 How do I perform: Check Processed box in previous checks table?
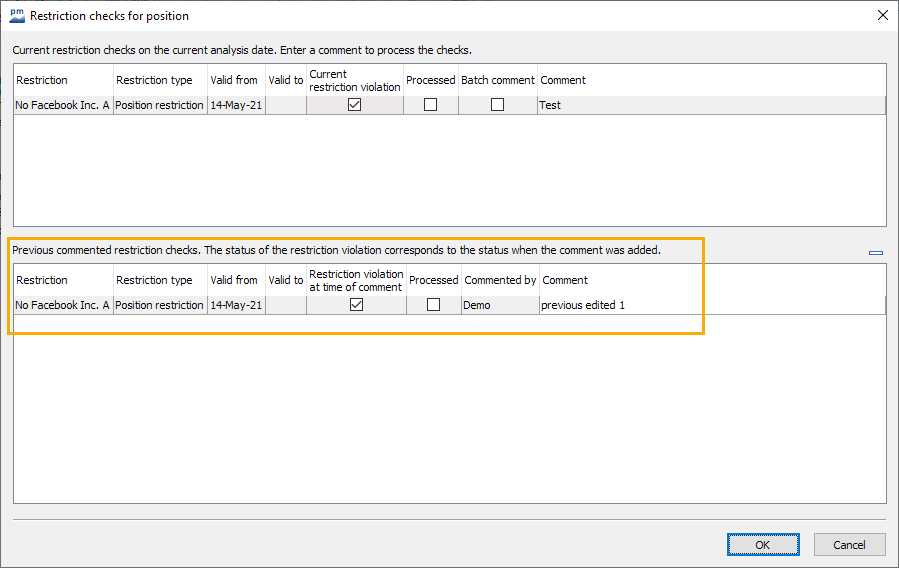433,305
